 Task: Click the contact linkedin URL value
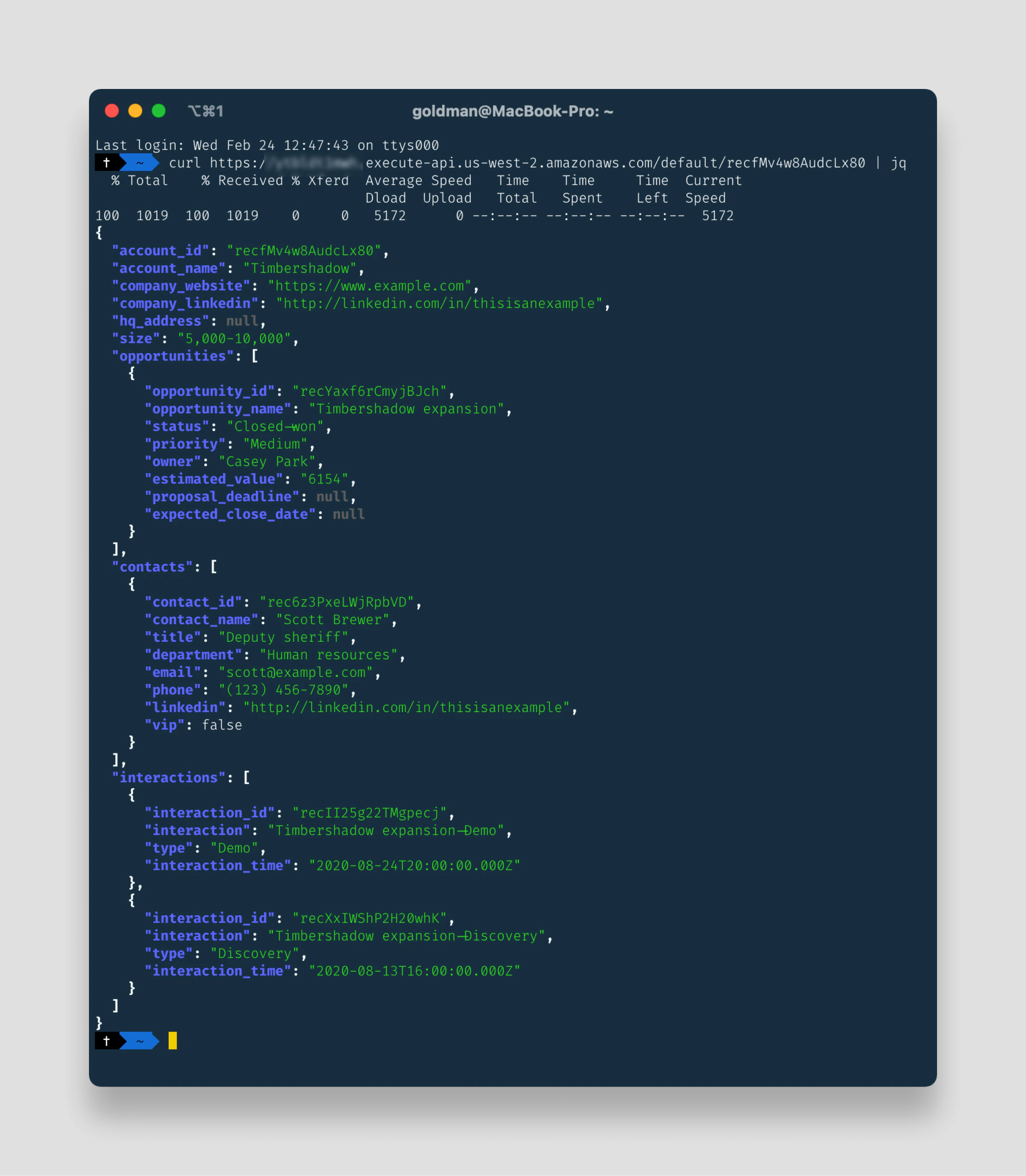pyautogui.click(x=406, y=708)
